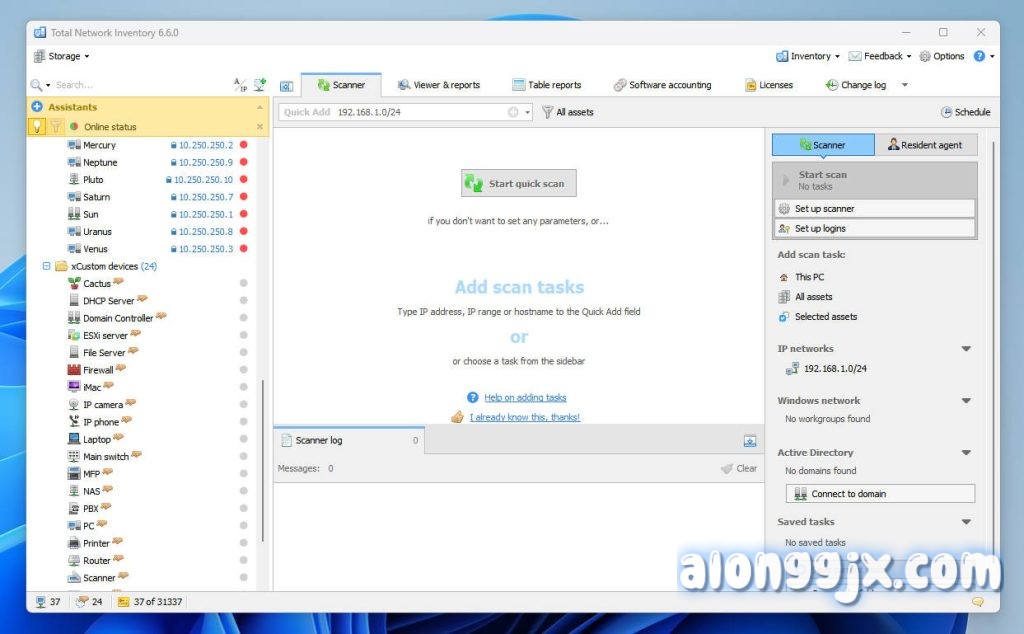The height and width of the screenshot is (634, 1024).
Task: Click the Quick Add address field
Action: click(x=420, y=113)
